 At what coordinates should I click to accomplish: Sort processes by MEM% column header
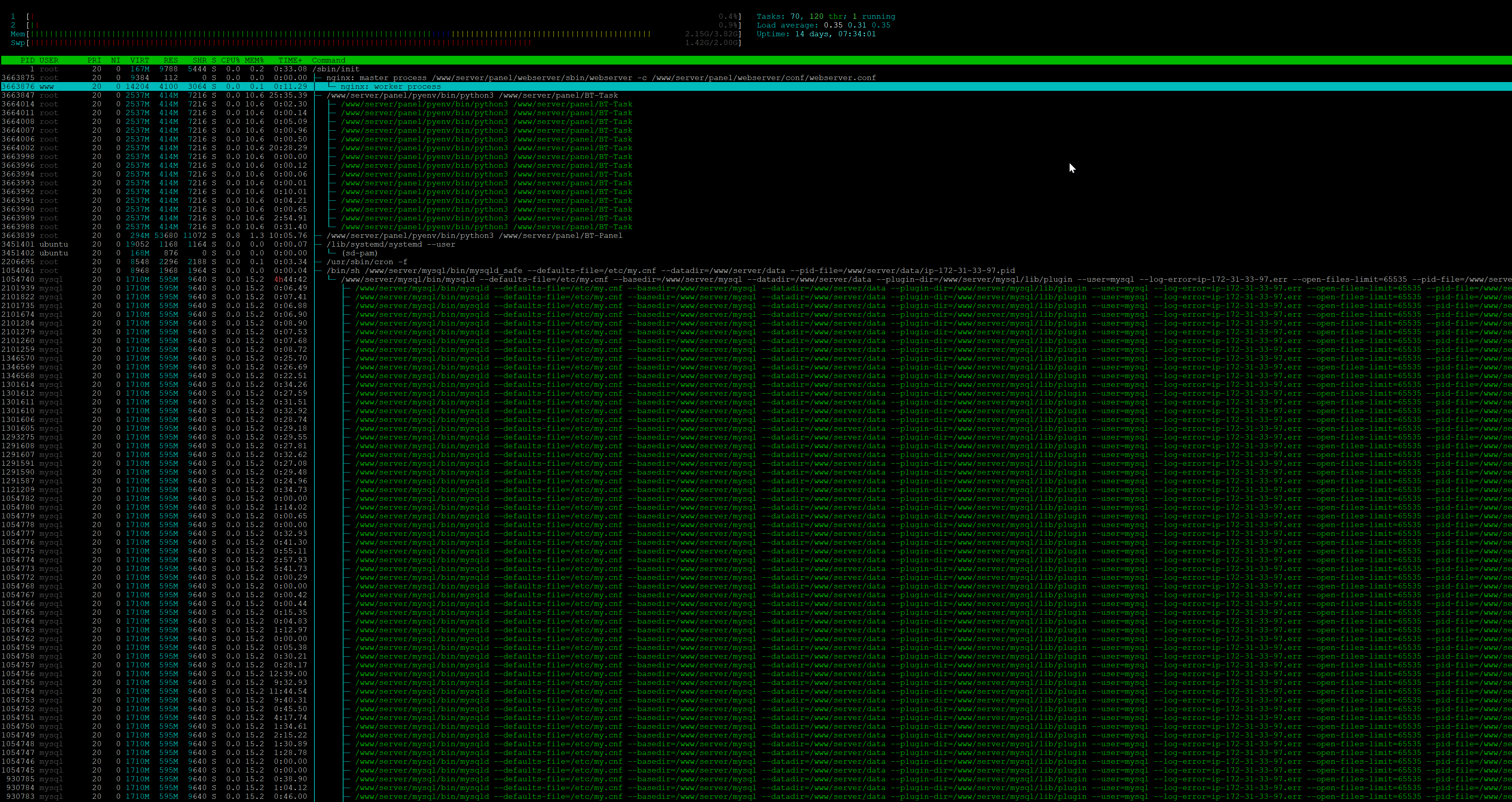(x=254, y=61)
